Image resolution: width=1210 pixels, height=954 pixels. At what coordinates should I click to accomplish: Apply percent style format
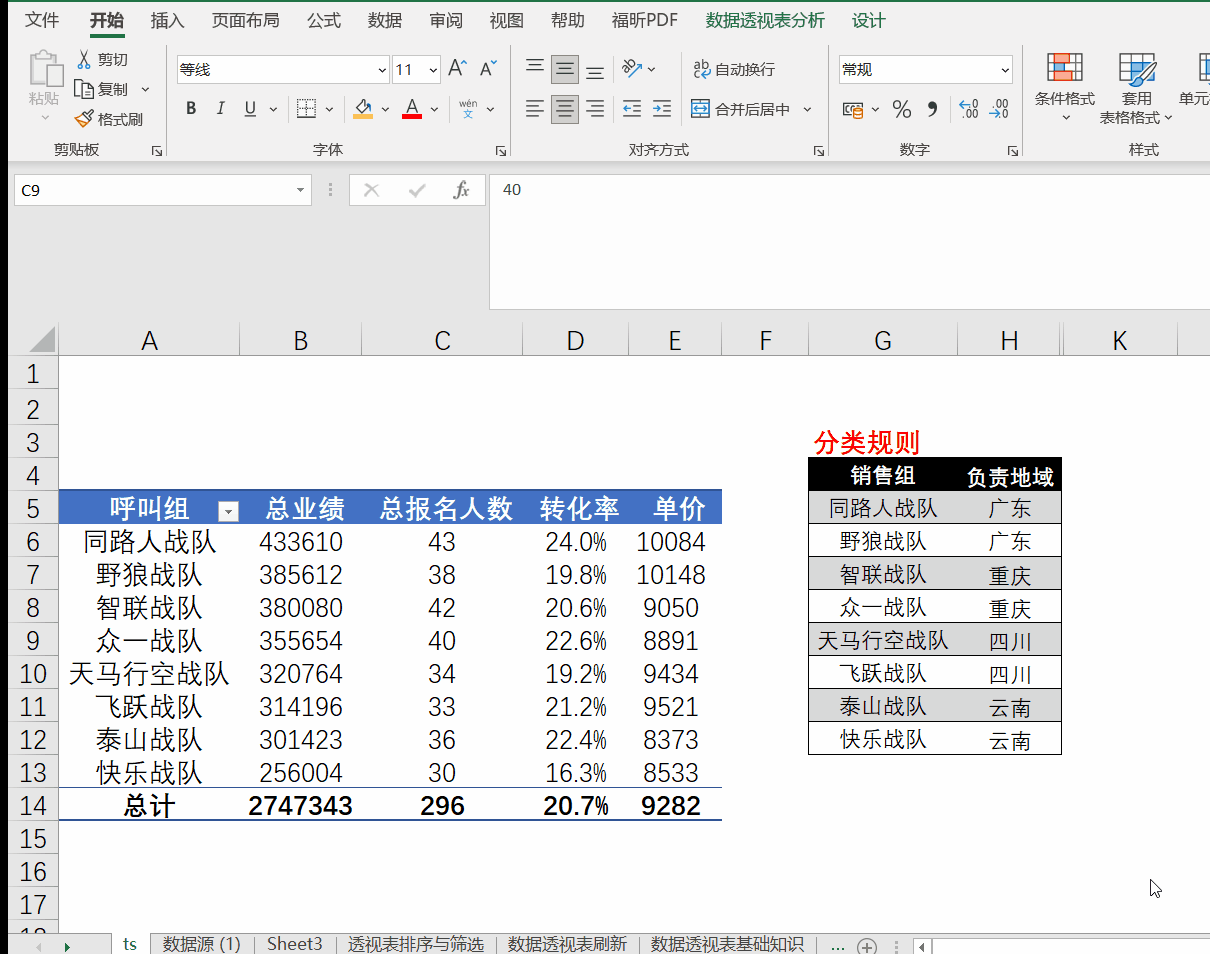pyautogui.click(x=902, y=109)
